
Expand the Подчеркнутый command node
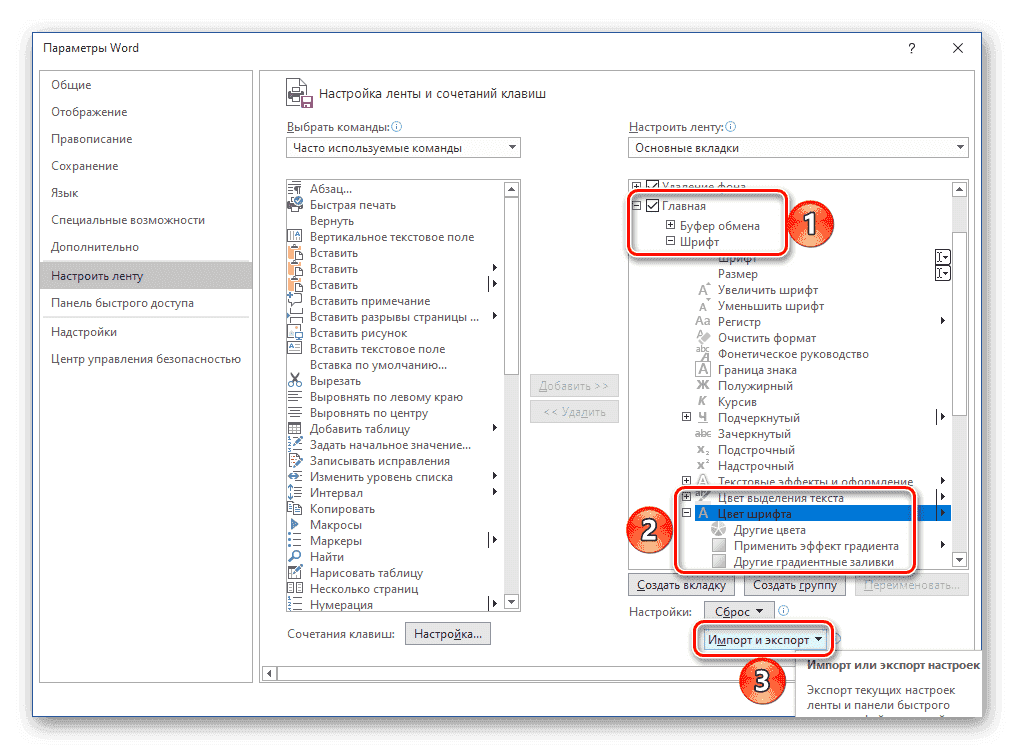686,417
